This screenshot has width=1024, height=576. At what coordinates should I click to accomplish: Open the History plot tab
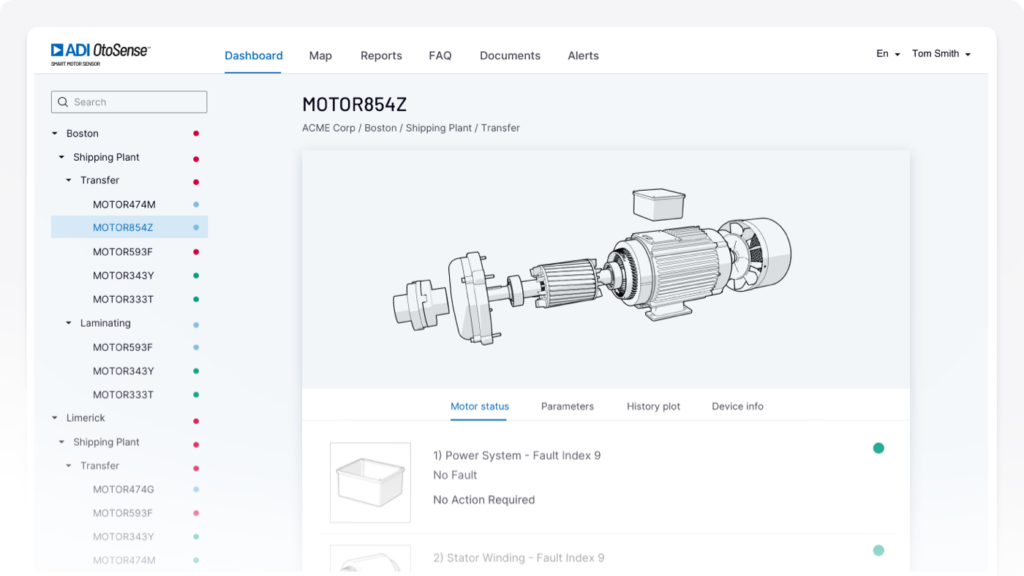(x=653, y=406)
